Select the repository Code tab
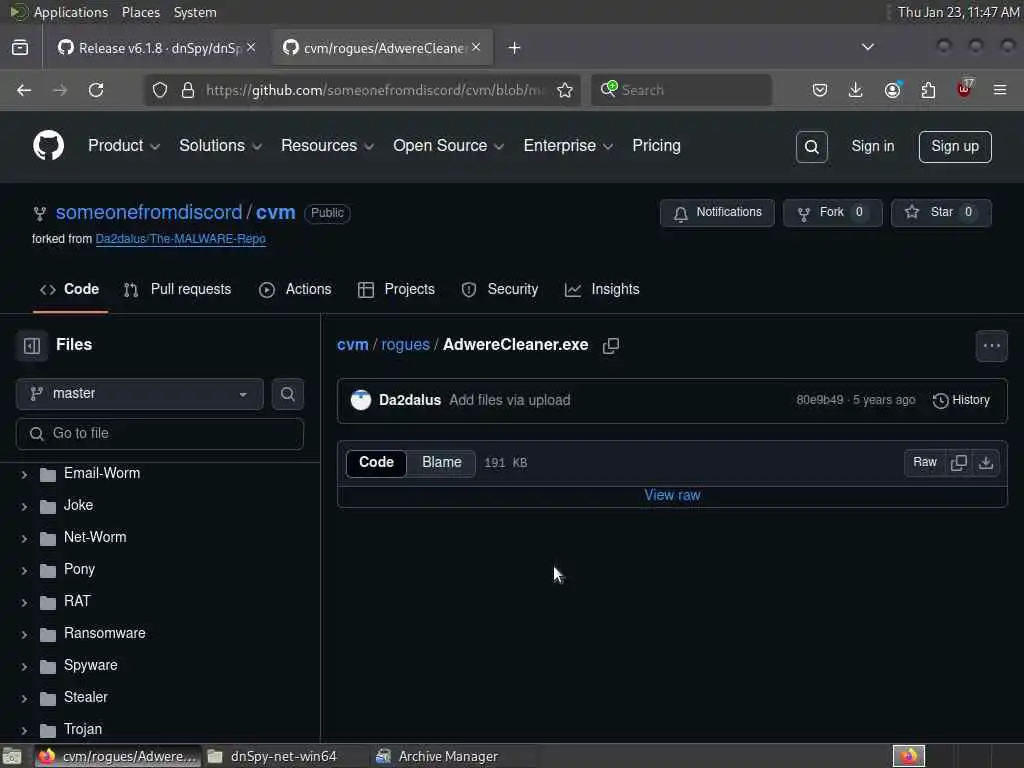Viewport: 1024px width, 768px height. (70, 289)
